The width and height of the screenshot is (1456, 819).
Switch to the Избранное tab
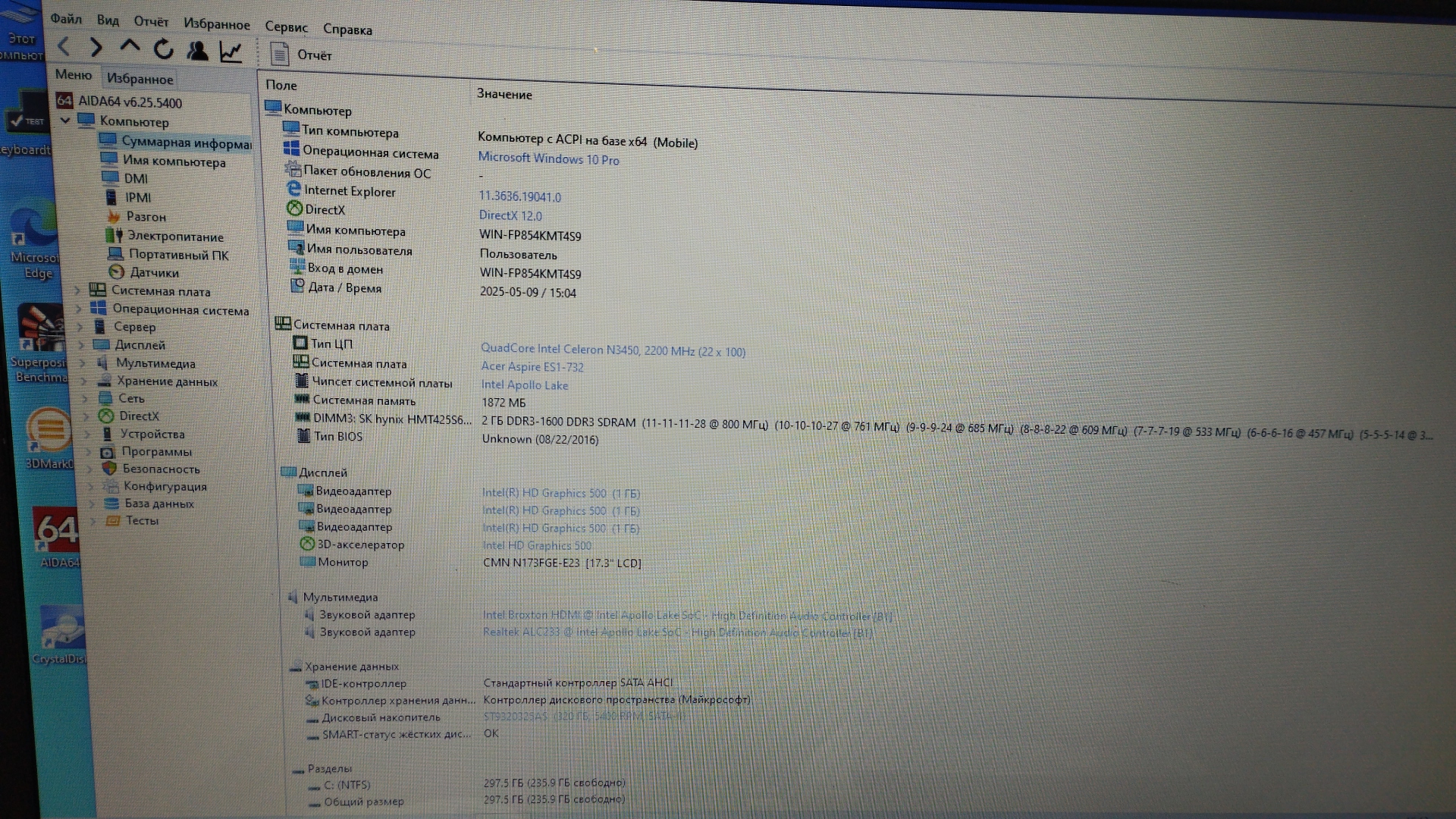(x=140, y=79)
